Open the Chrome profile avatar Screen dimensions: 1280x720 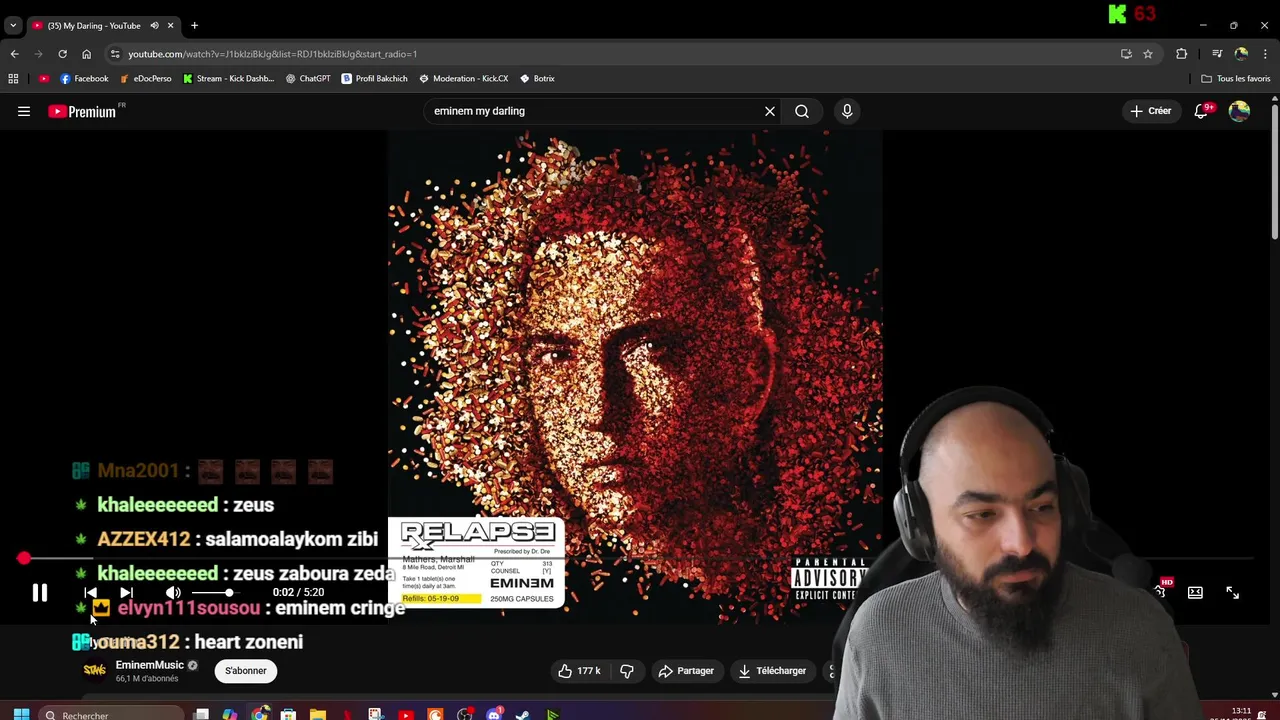click(1241, 54)
